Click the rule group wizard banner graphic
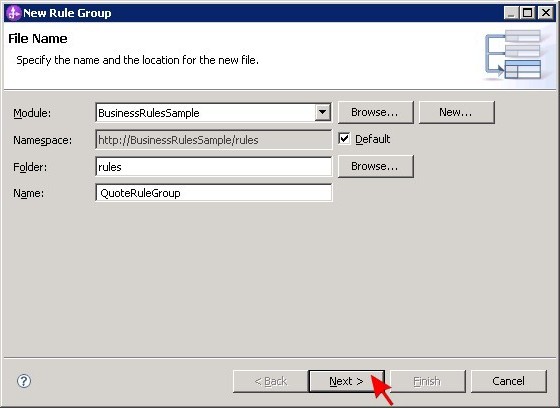The height and width of the screenshot is (408, 560). pos(512,55)
